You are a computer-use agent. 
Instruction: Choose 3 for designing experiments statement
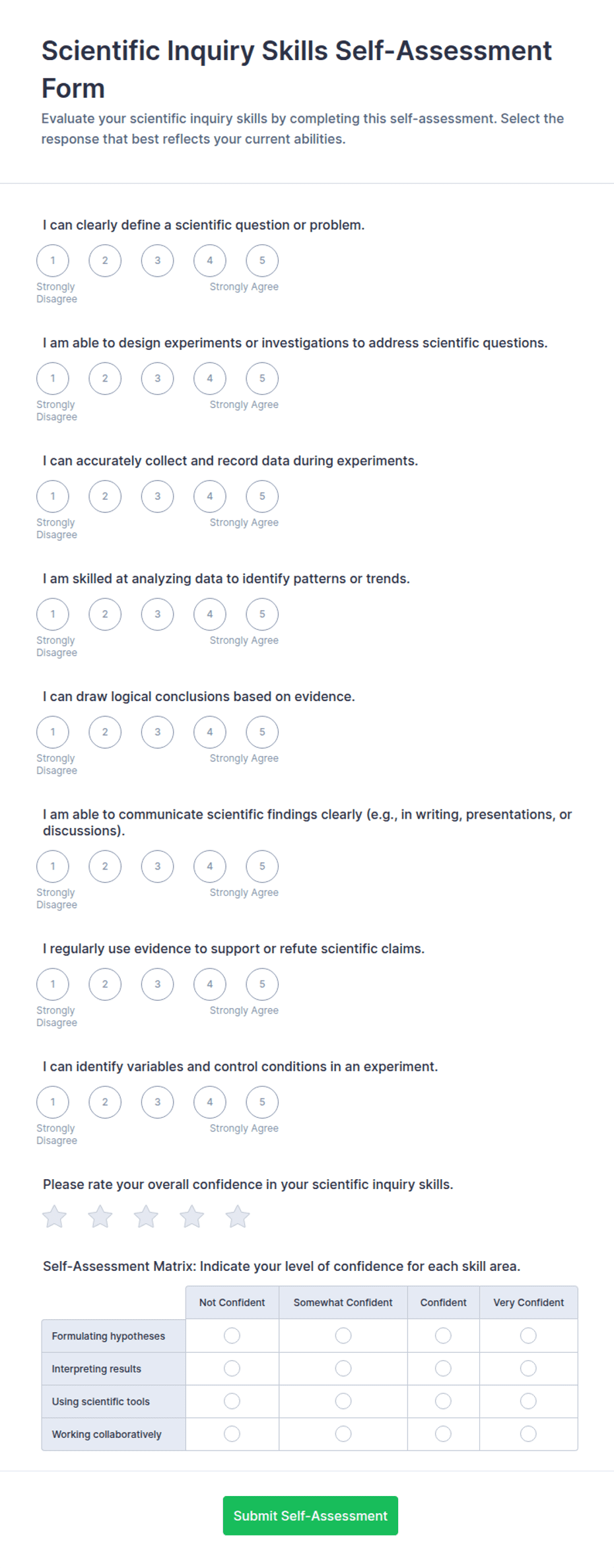tap(157, 378)
